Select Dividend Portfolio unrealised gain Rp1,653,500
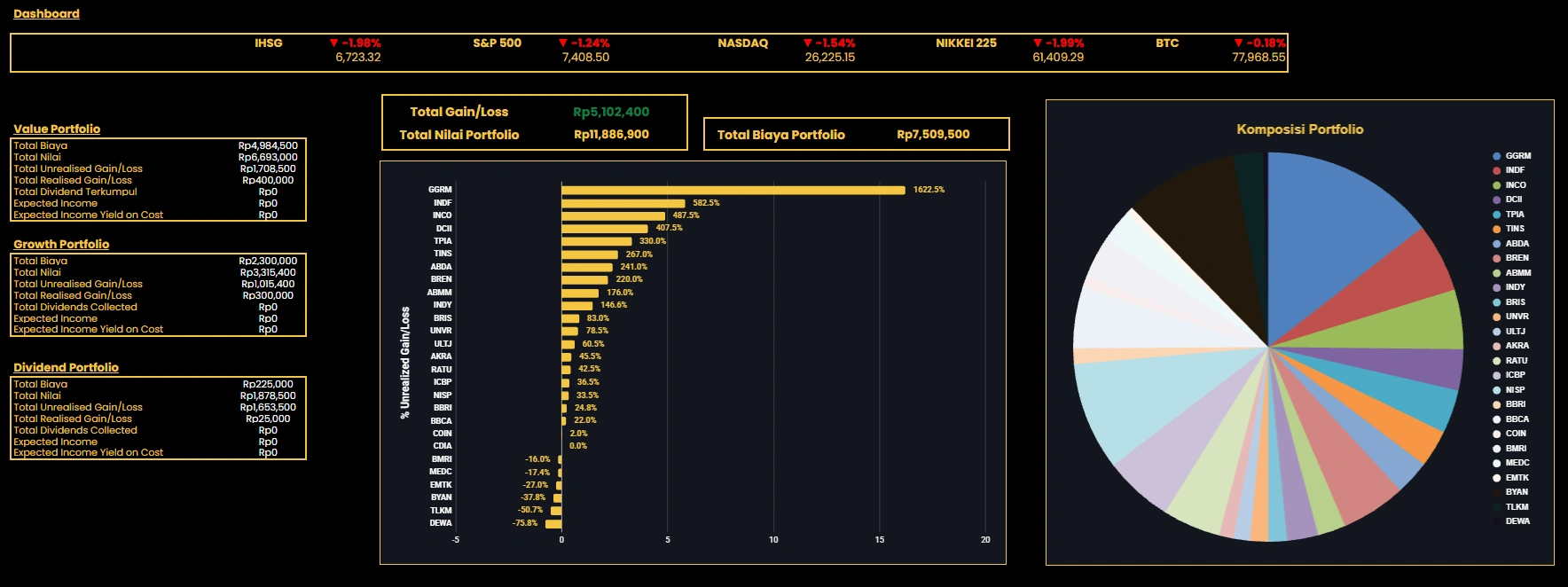This screenshot has width=1568, height=587. (268, 407)
